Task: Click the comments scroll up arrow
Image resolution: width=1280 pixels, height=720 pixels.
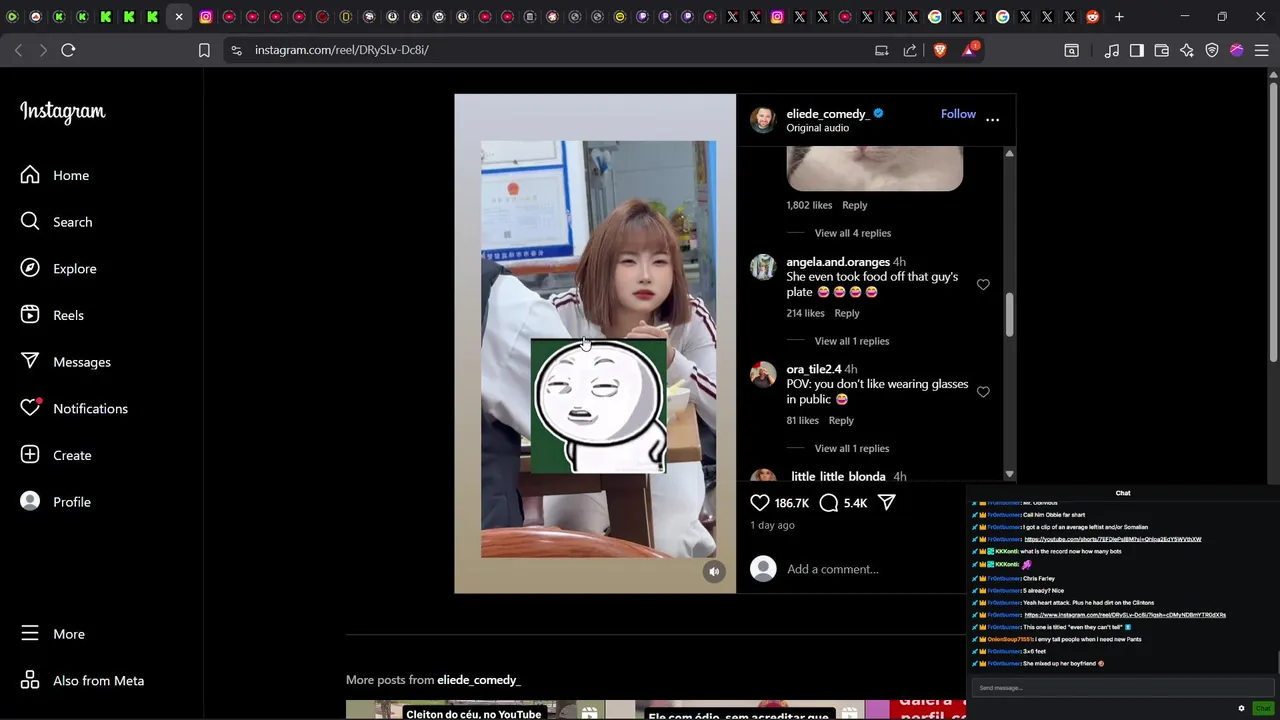Action: click(x=1009, y=153)
